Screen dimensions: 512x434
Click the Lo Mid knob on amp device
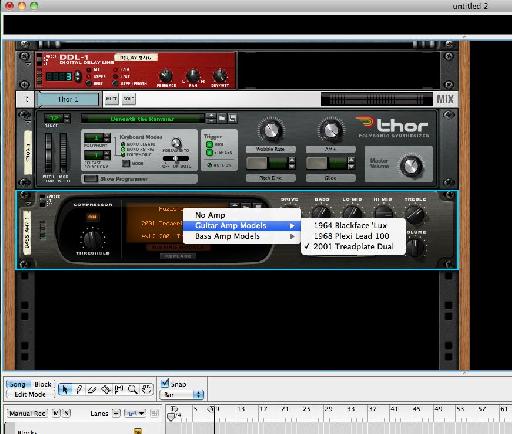click(x=352, y=212)
